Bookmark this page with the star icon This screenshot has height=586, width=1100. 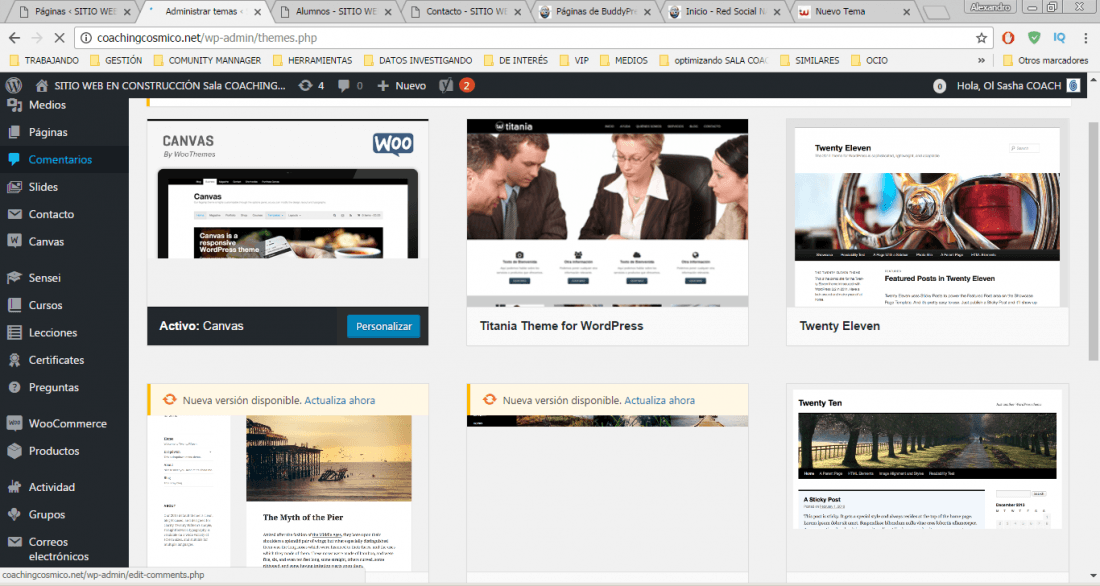(981, 38)
